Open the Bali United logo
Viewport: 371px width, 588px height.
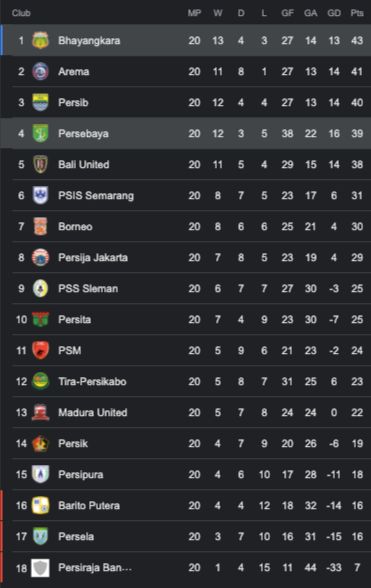coord(40,164)
